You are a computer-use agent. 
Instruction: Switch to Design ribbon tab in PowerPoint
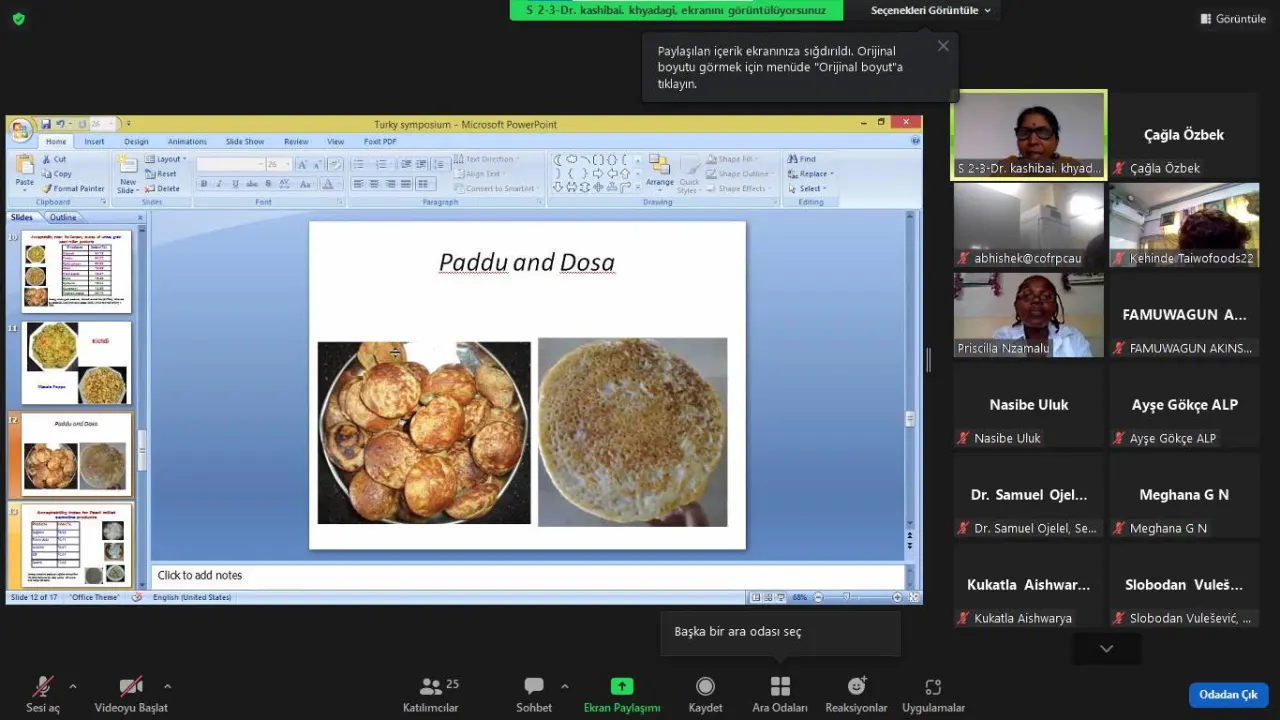point(136,142)
